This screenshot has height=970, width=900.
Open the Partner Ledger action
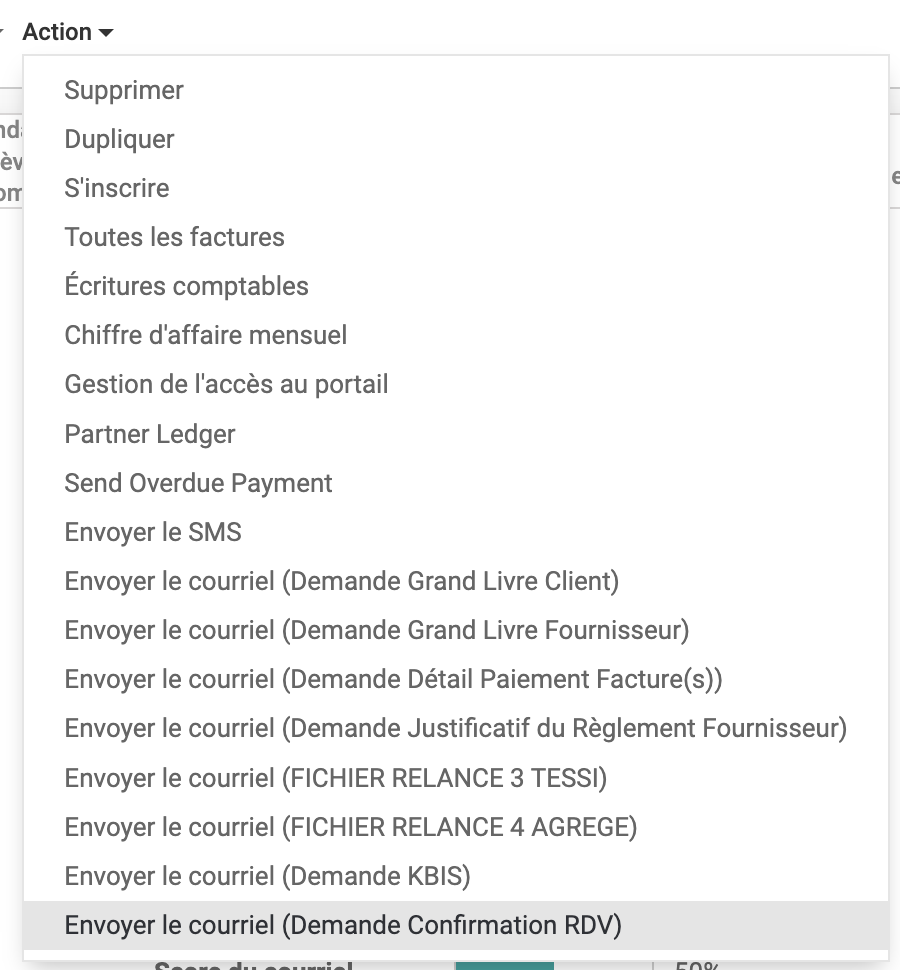pos(456,434)
